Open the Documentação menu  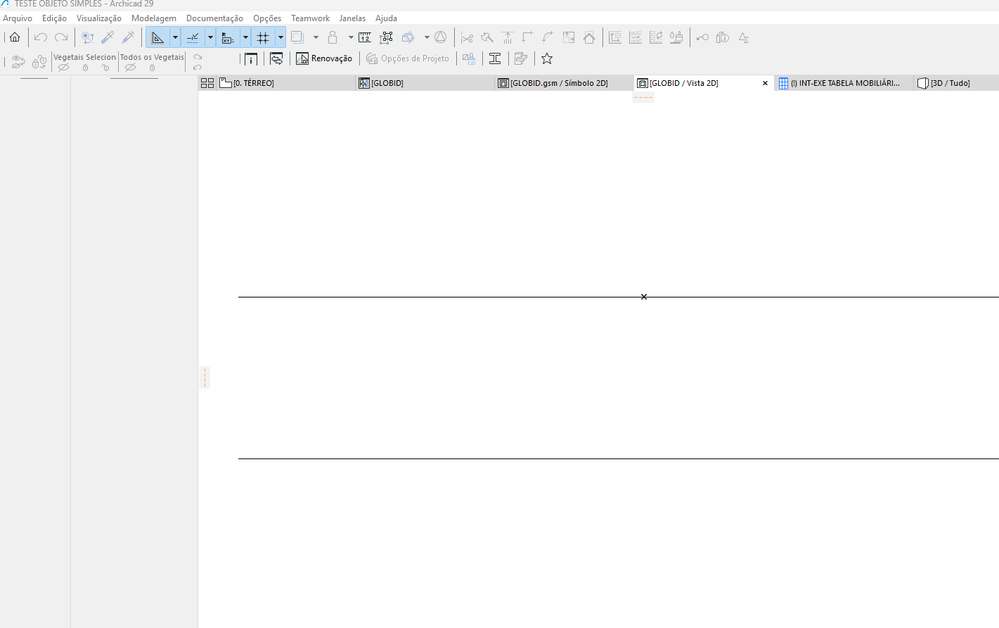coord(215,18)
